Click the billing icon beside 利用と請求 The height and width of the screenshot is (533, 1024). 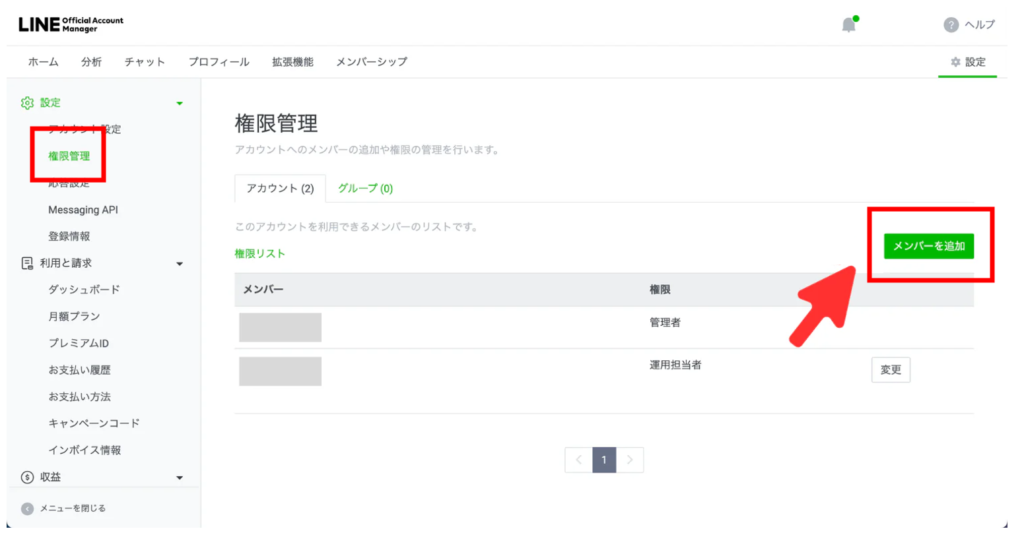(x=27, y=263)
